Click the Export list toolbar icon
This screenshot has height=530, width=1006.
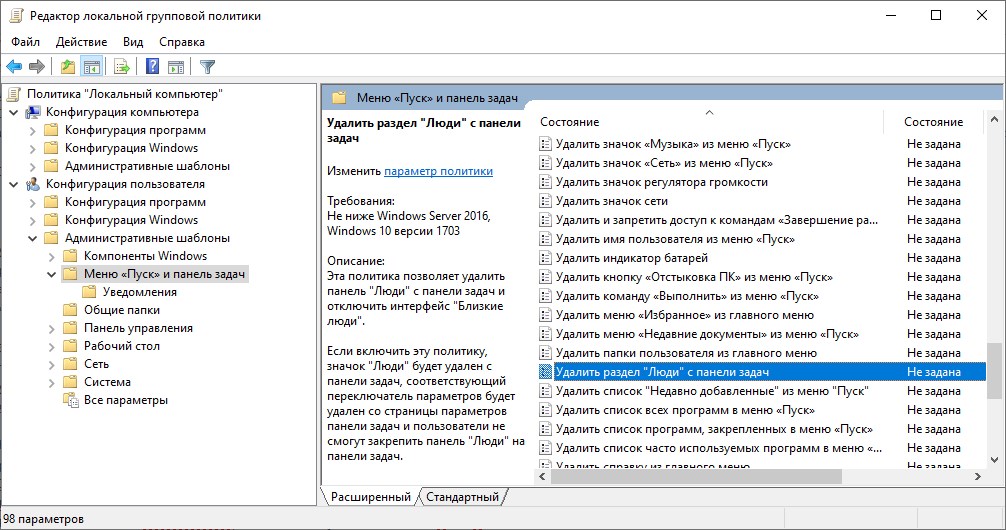click(x=122, y=67)
